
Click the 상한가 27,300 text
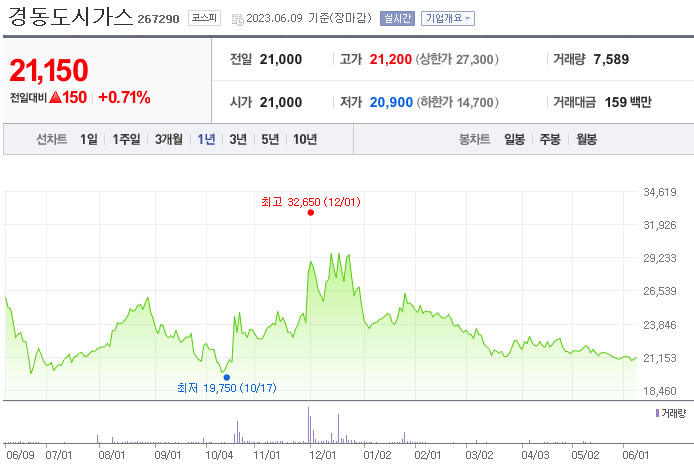(x=457, y=59)
